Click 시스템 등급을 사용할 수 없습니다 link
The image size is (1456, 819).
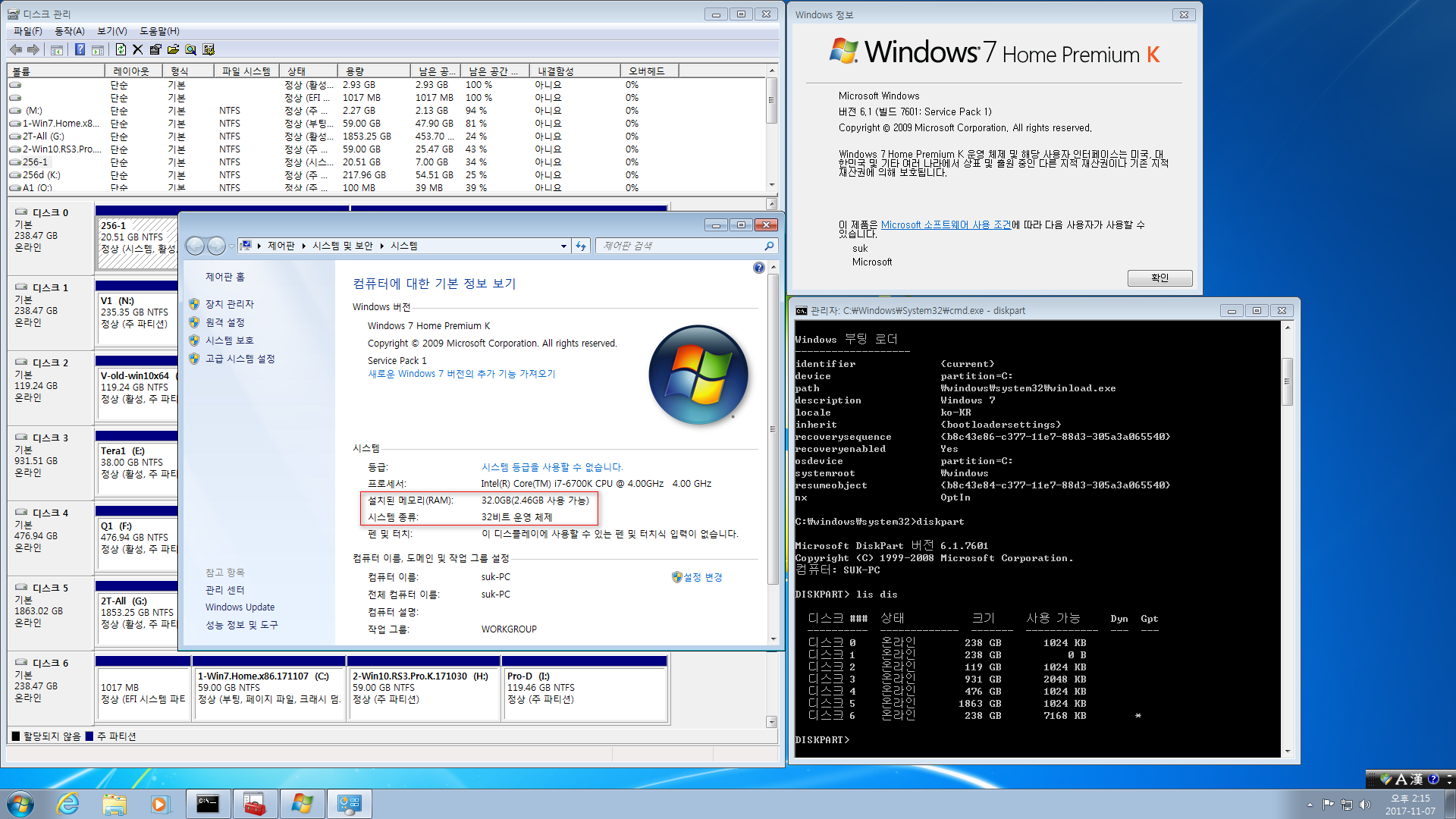(x=552, y=467)
